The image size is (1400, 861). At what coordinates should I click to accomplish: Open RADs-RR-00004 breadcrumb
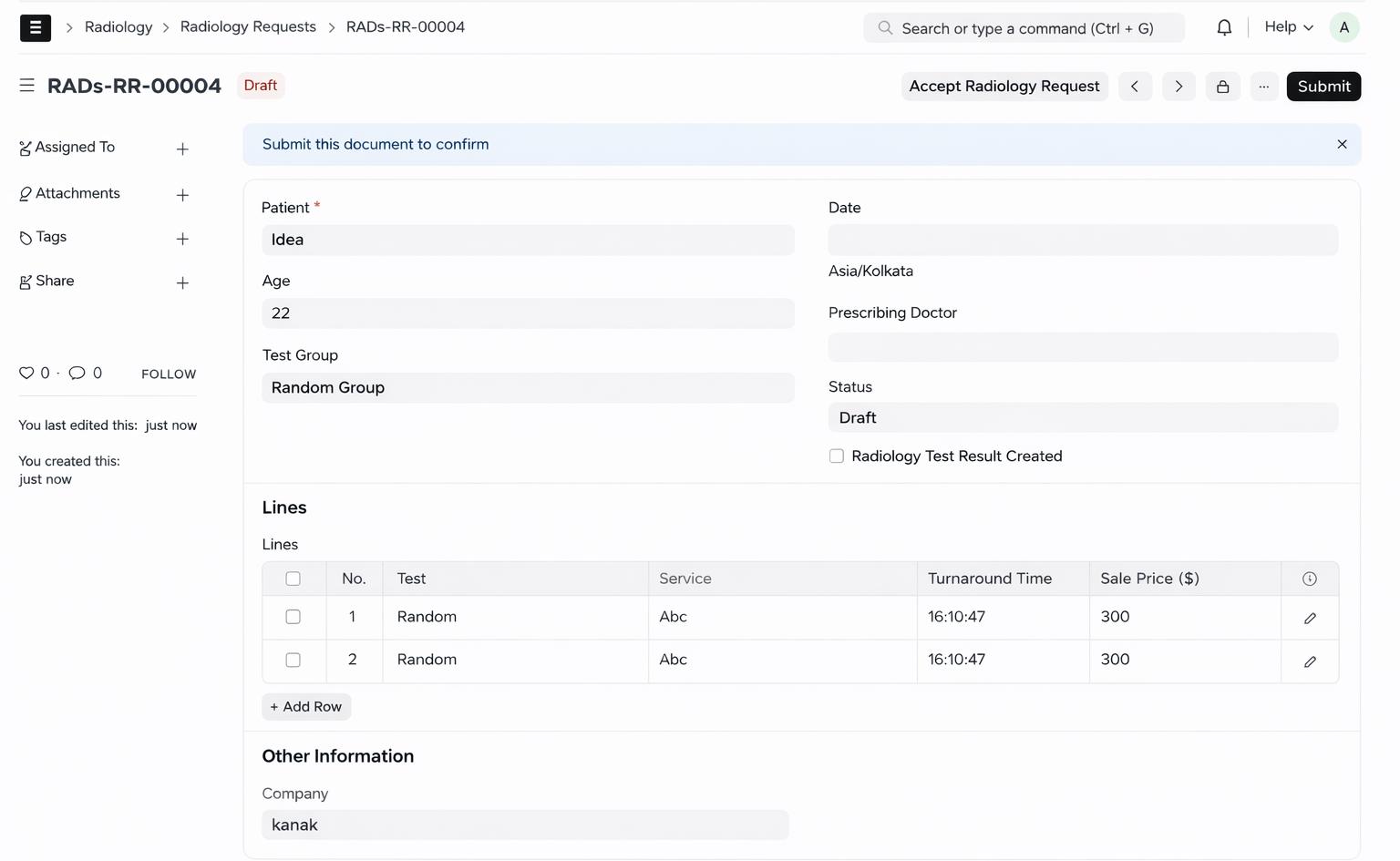406,27
